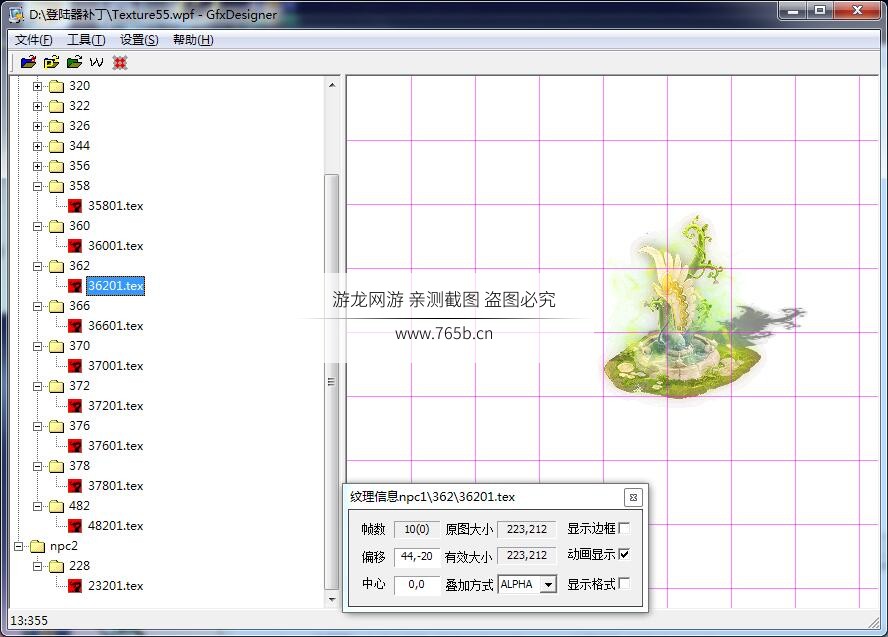Click the red icon of 35801.tex
888x637 pixels.
75,206
